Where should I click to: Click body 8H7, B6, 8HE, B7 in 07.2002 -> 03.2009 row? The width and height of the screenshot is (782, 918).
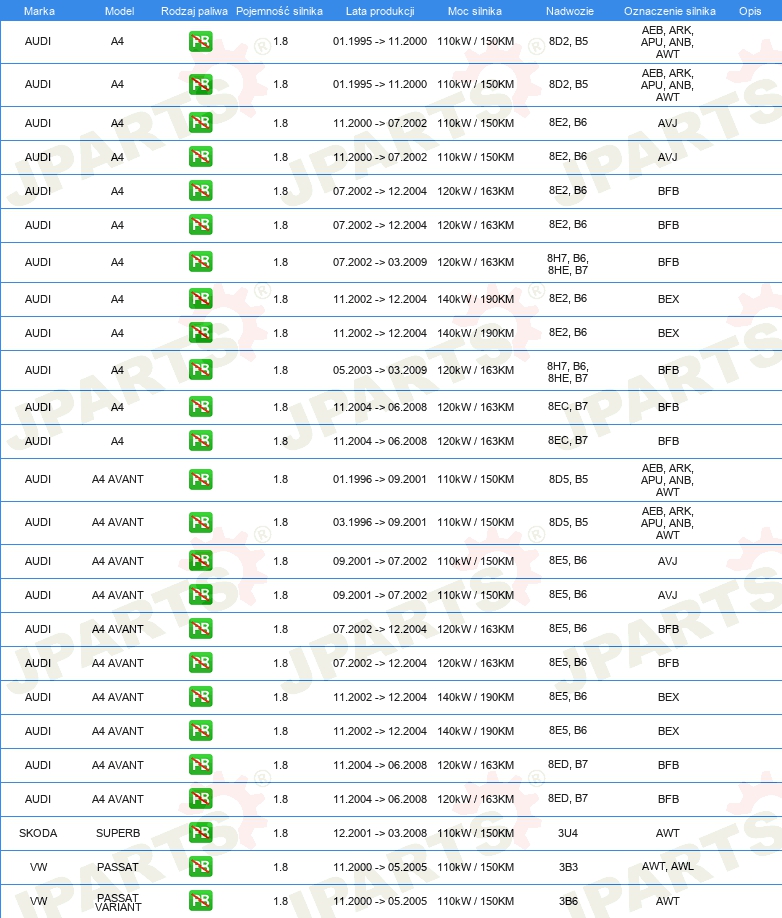point(568,264)
